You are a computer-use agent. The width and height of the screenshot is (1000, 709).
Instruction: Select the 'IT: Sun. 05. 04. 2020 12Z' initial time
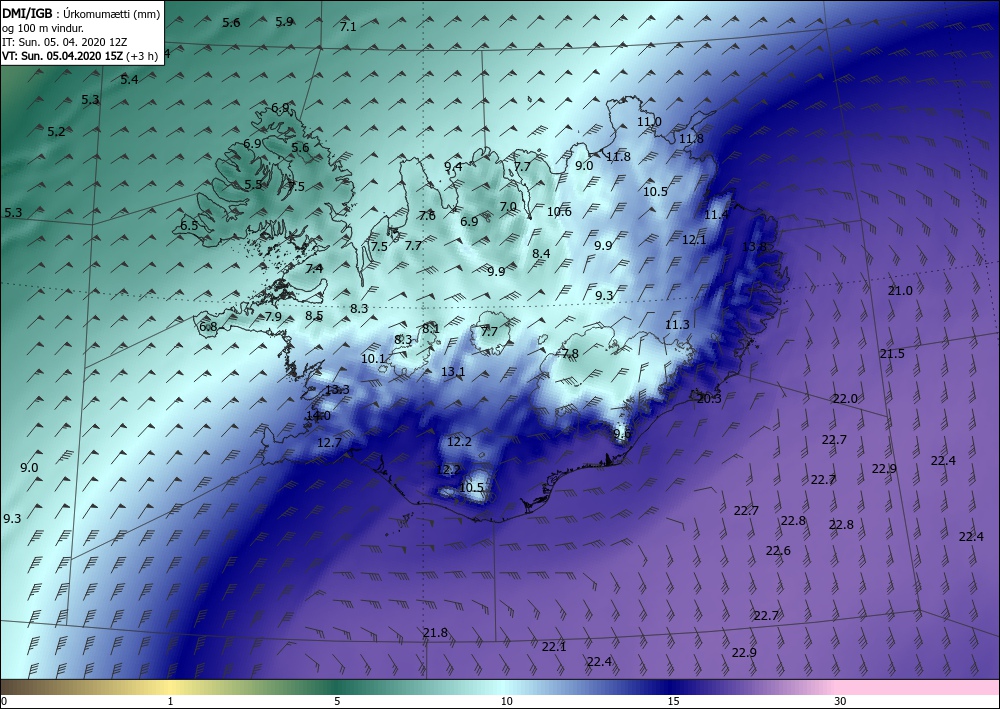tap(64, 42)
